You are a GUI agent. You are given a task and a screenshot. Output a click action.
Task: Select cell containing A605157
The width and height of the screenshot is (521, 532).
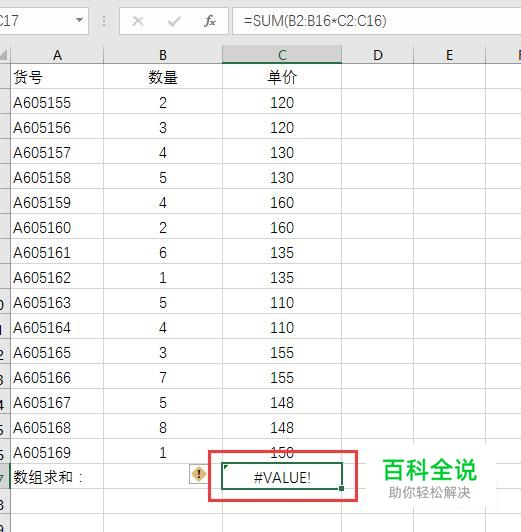click(57, 152)
